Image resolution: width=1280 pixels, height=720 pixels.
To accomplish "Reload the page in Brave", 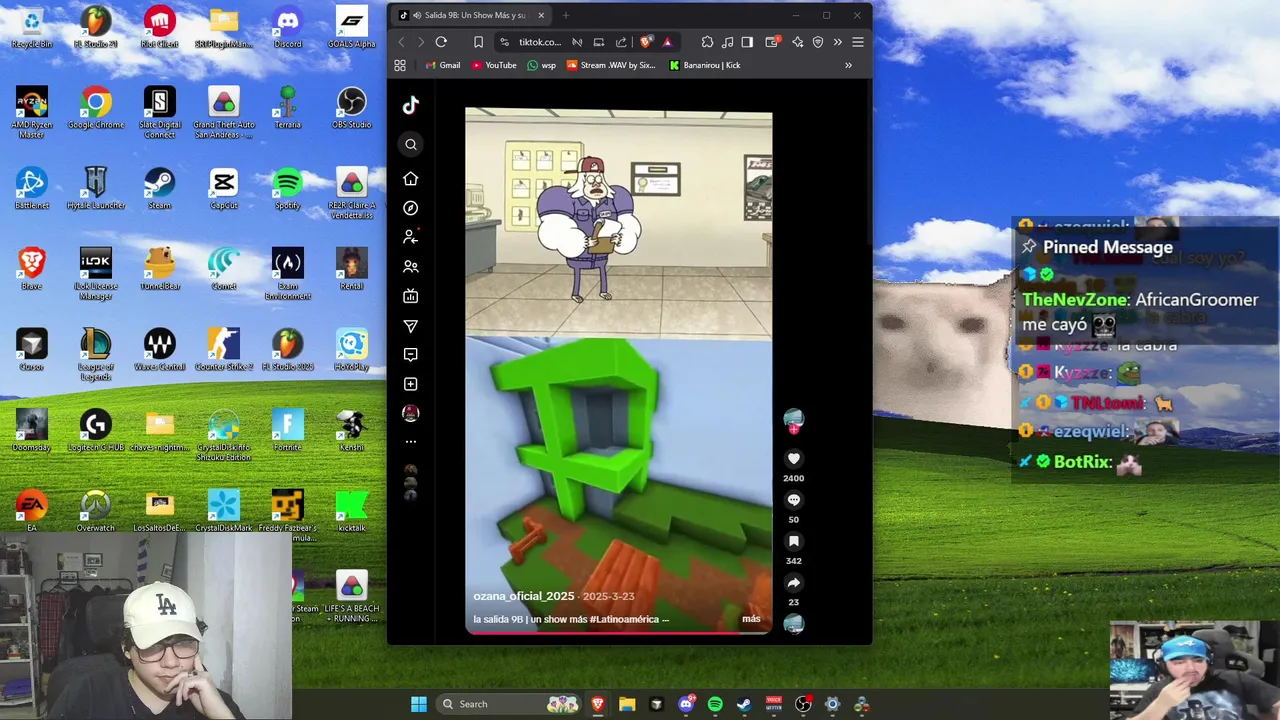I will pos(441,42).
